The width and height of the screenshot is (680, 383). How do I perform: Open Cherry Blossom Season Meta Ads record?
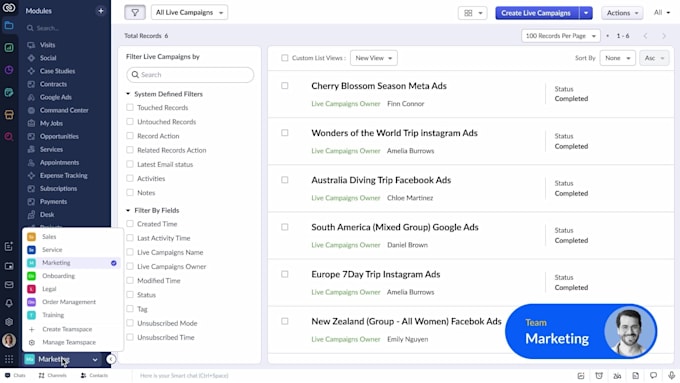coord(379,86)
